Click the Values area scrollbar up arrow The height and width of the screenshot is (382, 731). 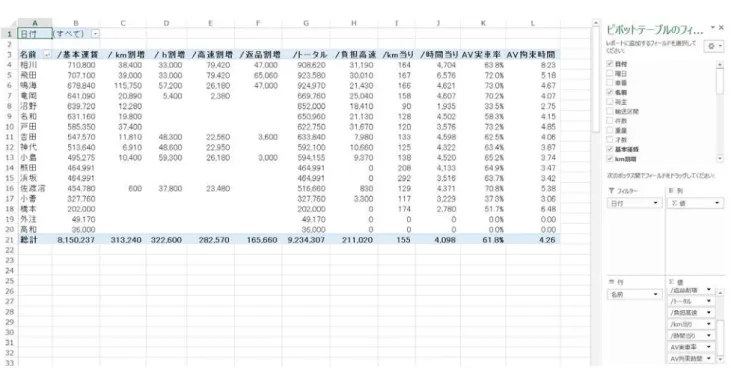click(720, 292)
